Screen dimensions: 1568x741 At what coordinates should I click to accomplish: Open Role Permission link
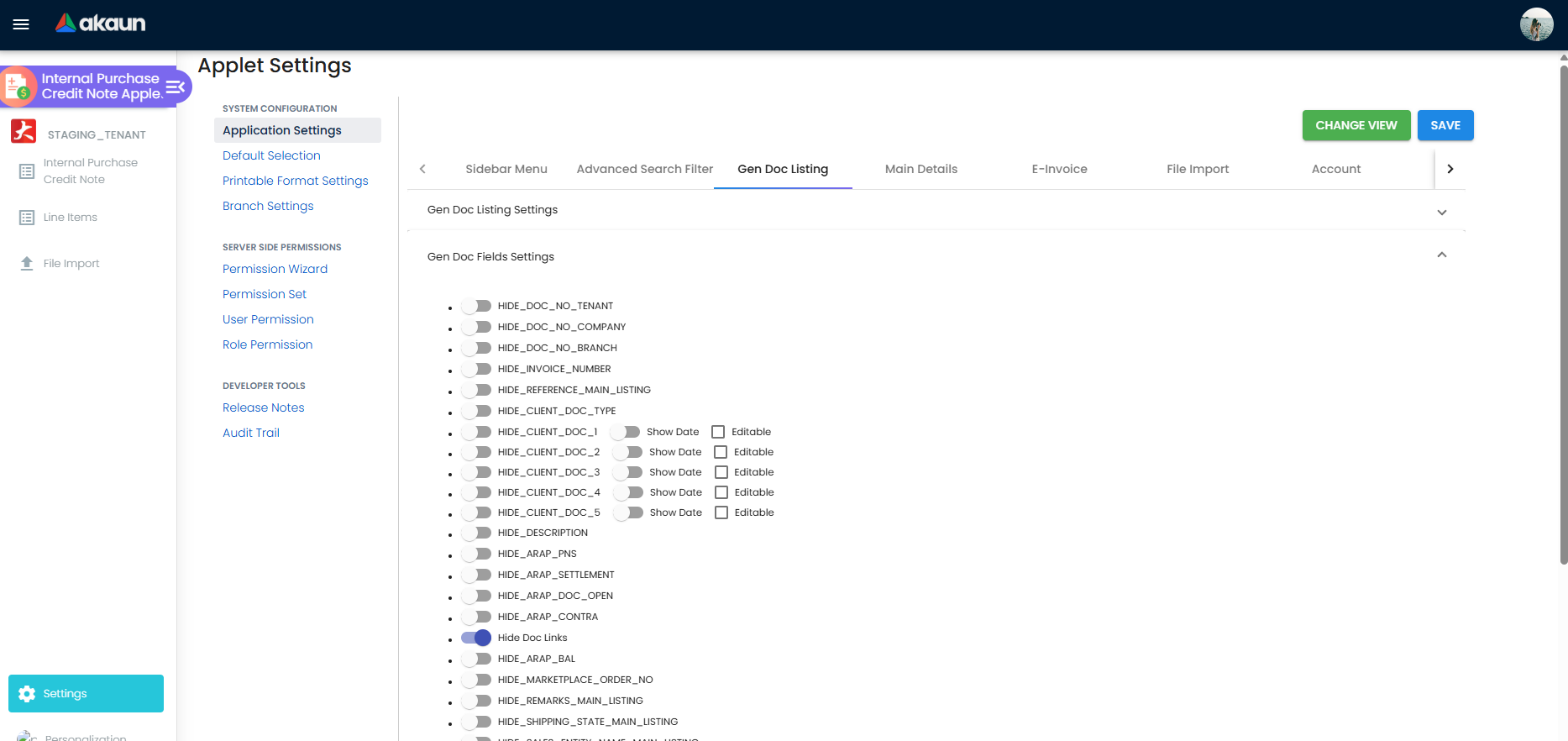pos(267,344)
